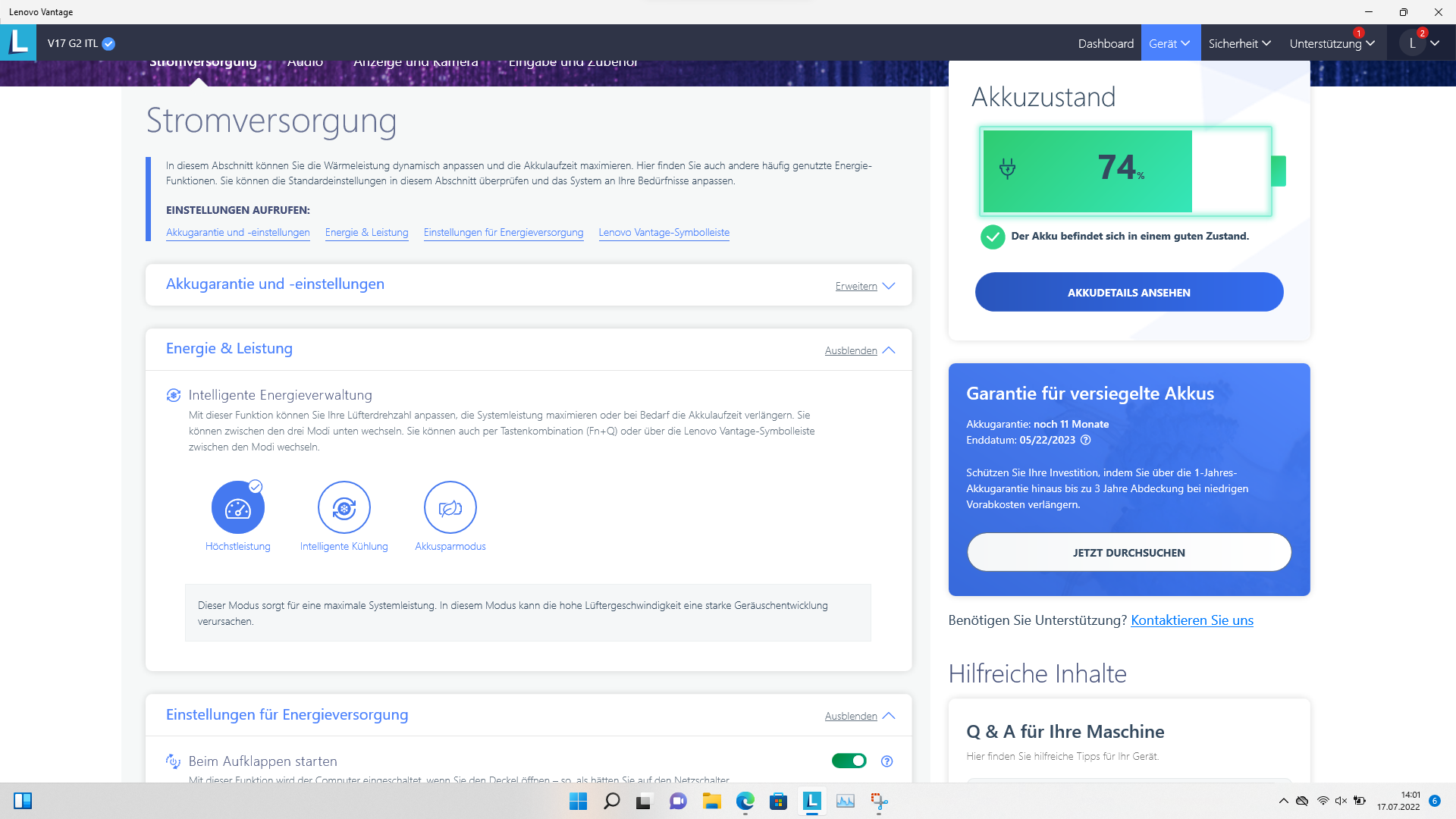Open Microsoft Store from the taskbar
The image size is (1456, 819).
778,801
